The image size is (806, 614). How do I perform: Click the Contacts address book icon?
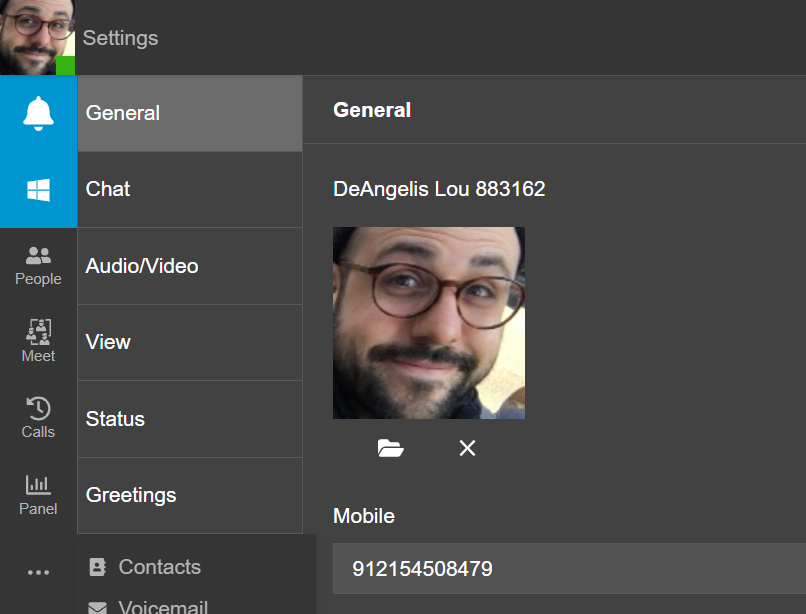(98, 567)
